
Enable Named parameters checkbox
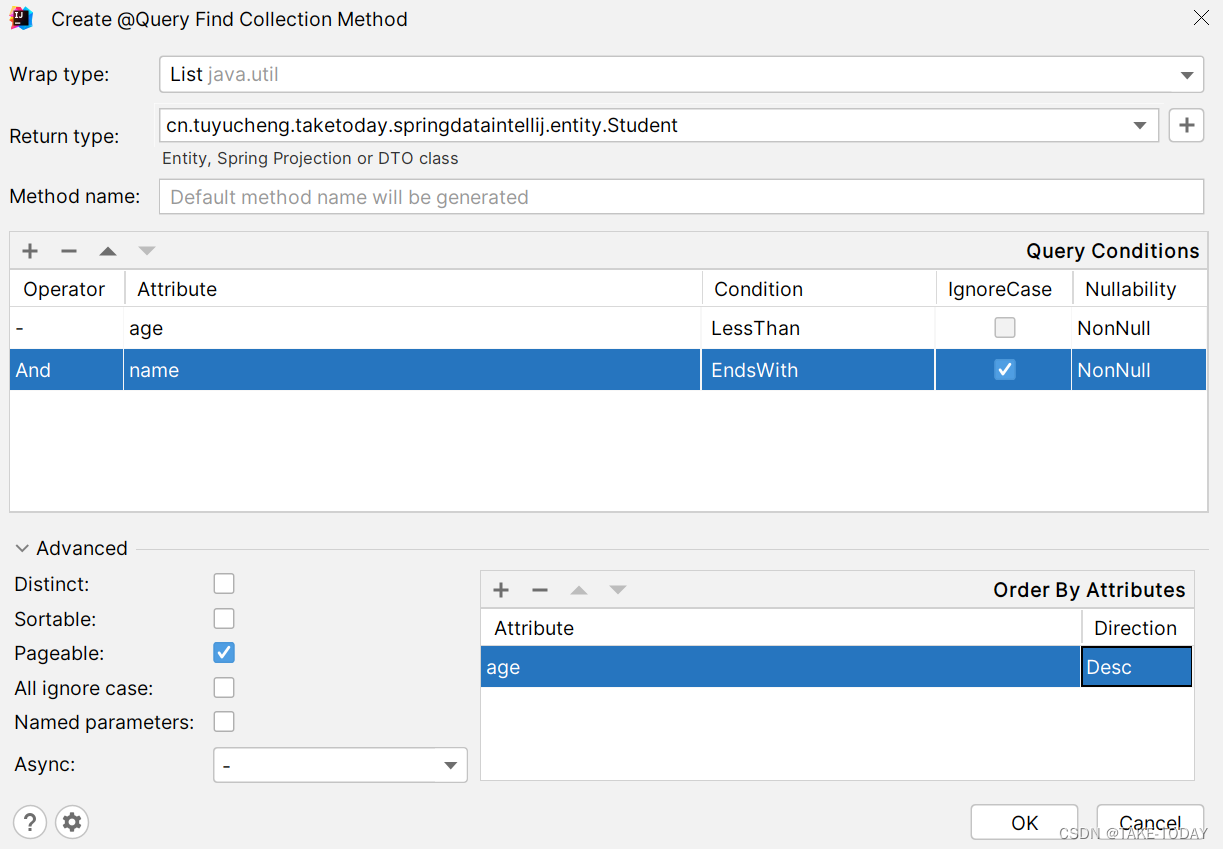[x=224, y=721]
